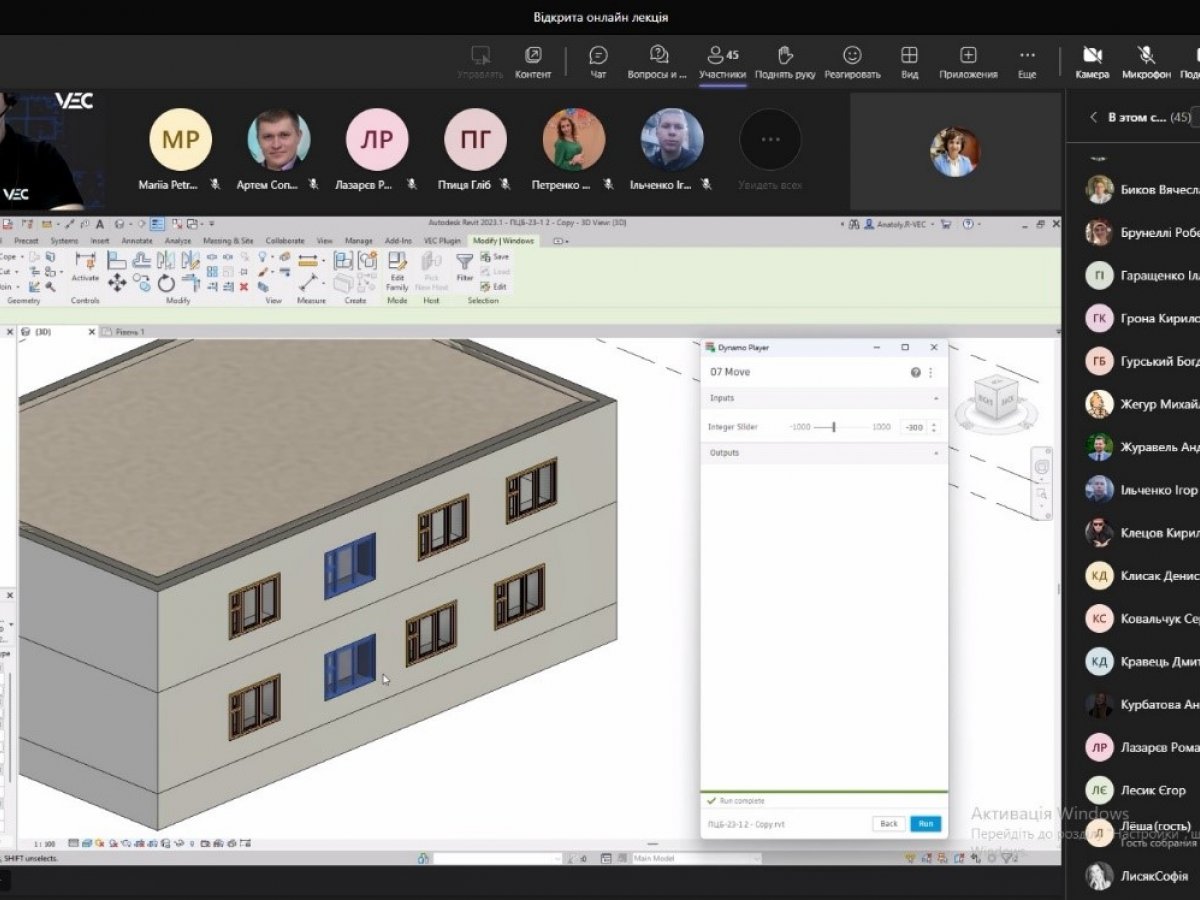Select participant Ковальчук in the participants list

click(1142, 618)
